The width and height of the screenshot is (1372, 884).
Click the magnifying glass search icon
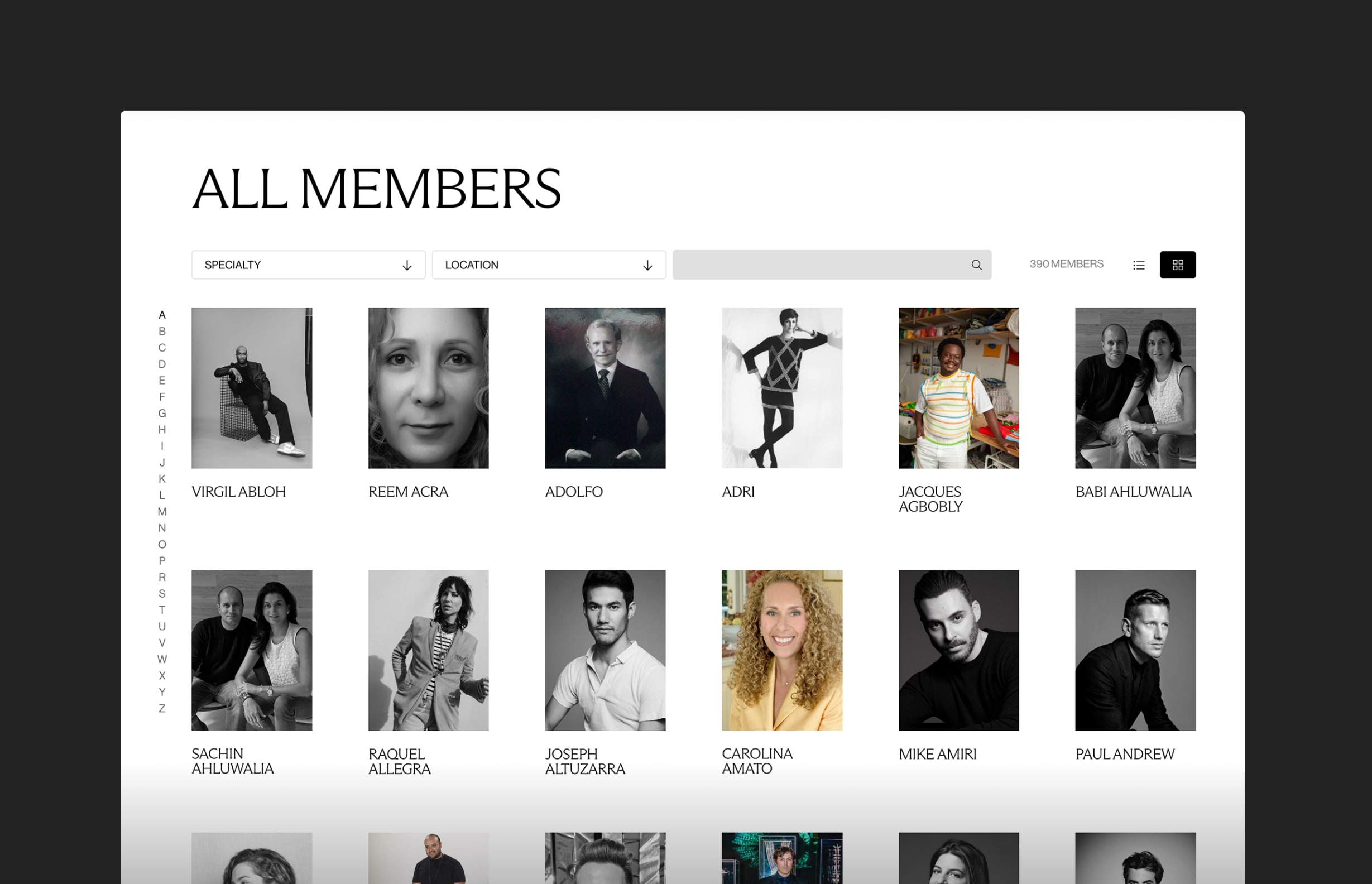pyautogui.click(x=976, y=265)
